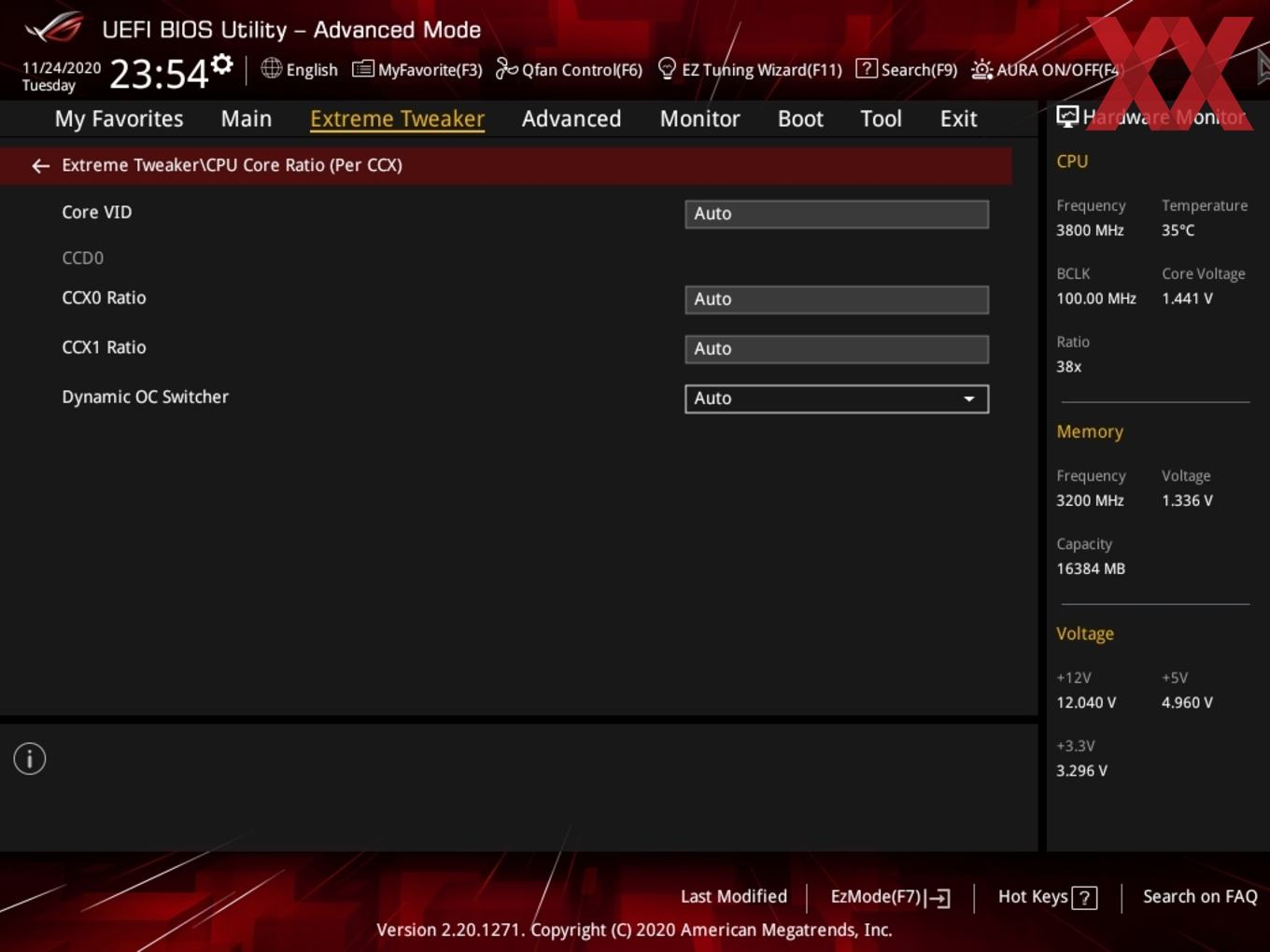The height and width of the screenshot is (952, 1270).
Task: Click the globe language icon
Action: click(x=271, y=68)
